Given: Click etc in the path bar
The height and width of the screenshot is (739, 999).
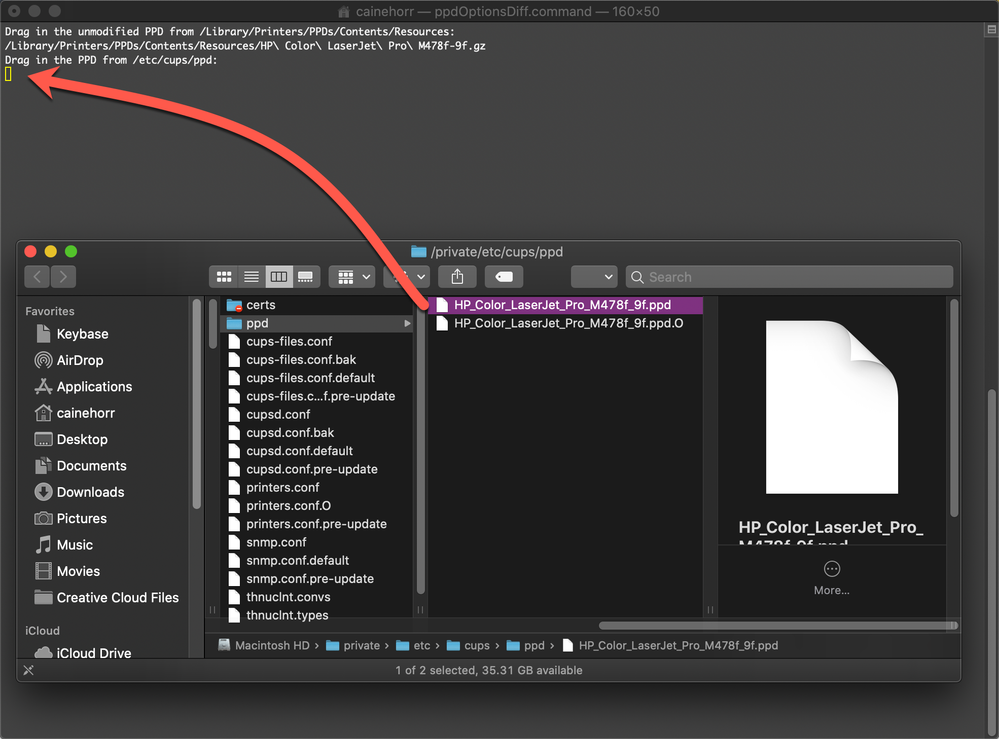Looking at the screenshot, I should (413, 645).
